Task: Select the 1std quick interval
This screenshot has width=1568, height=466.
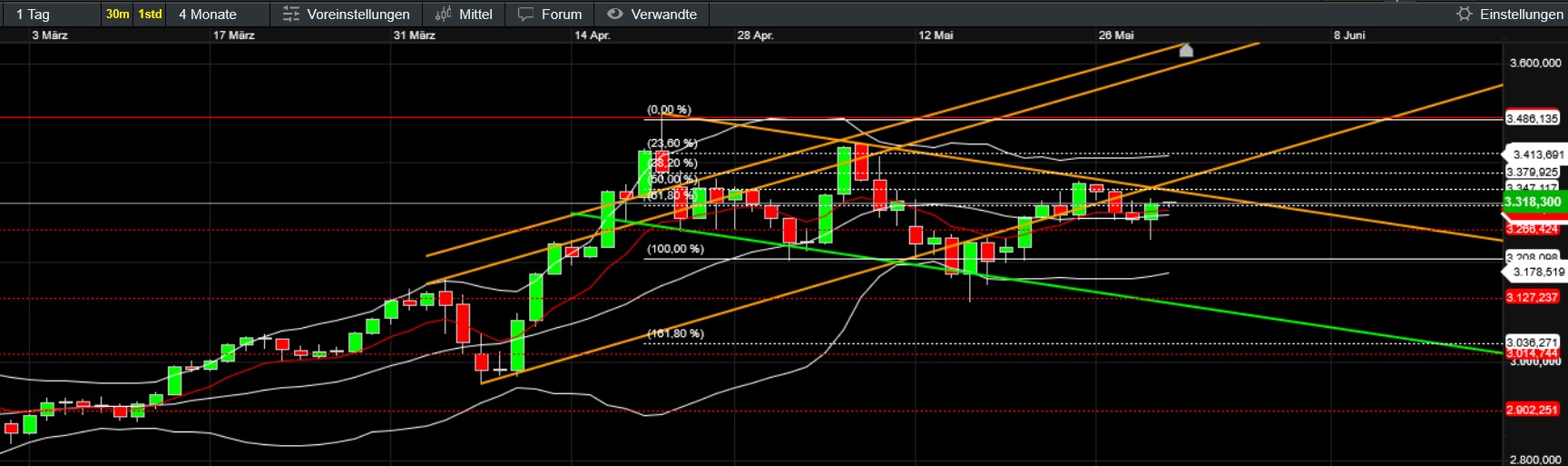Action: point(151,14)
